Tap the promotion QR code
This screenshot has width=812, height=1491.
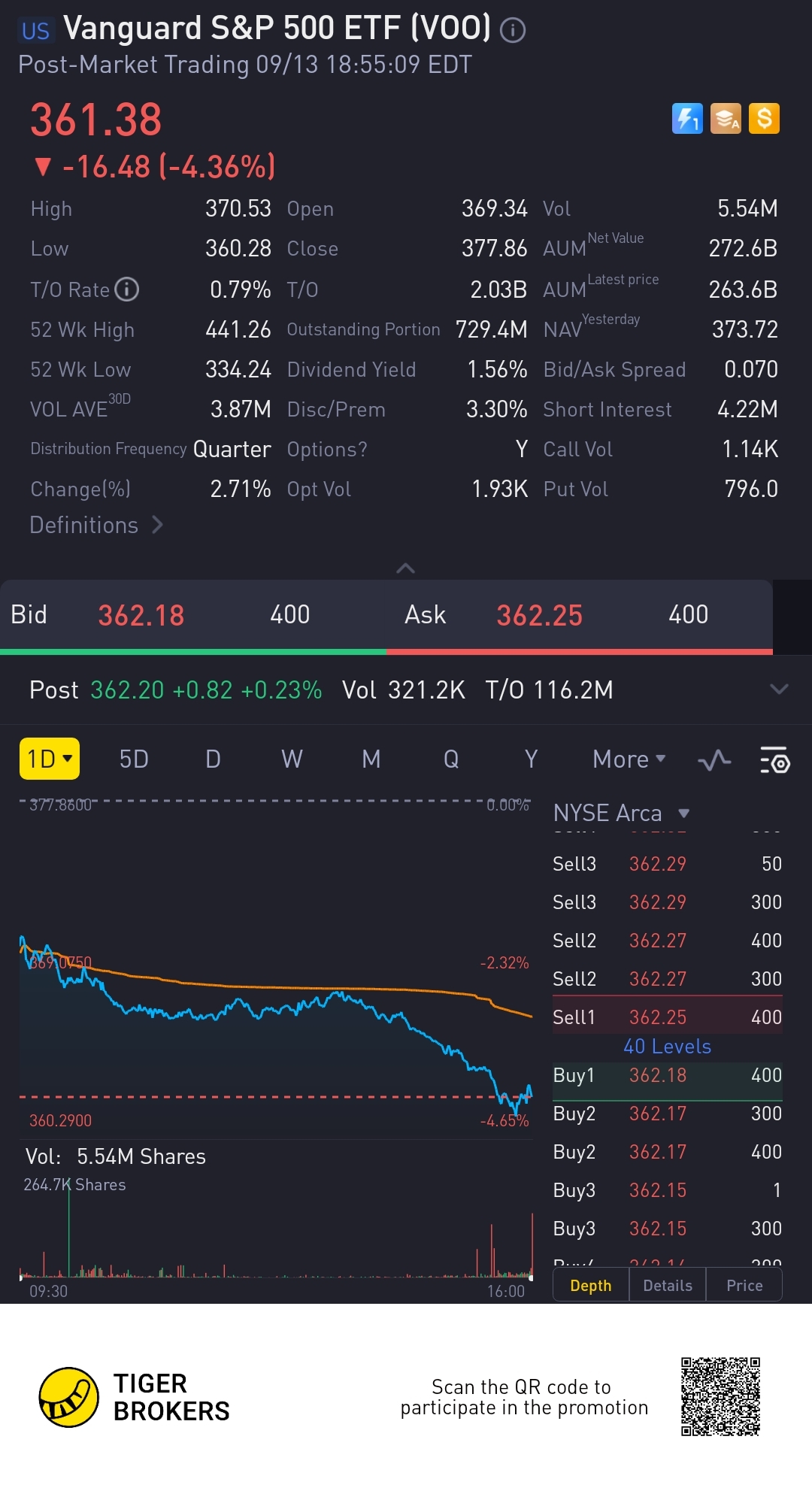pyautogui.click(x=720, y=1396)
